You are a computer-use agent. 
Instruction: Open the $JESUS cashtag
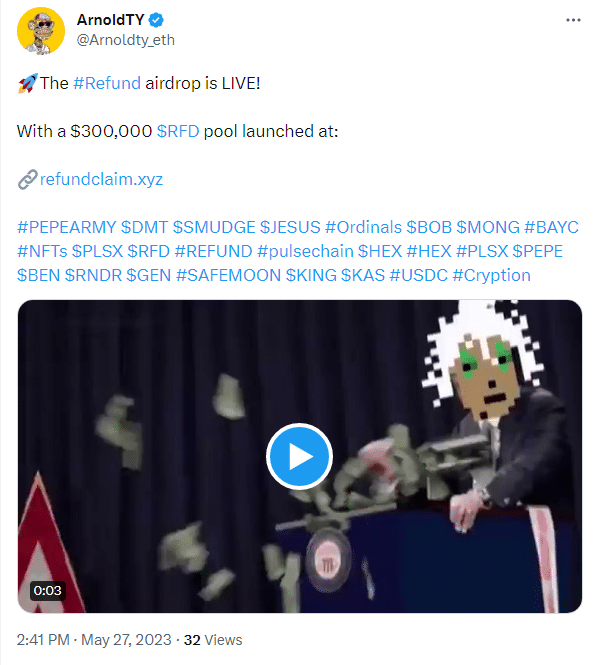coord(290,227)
